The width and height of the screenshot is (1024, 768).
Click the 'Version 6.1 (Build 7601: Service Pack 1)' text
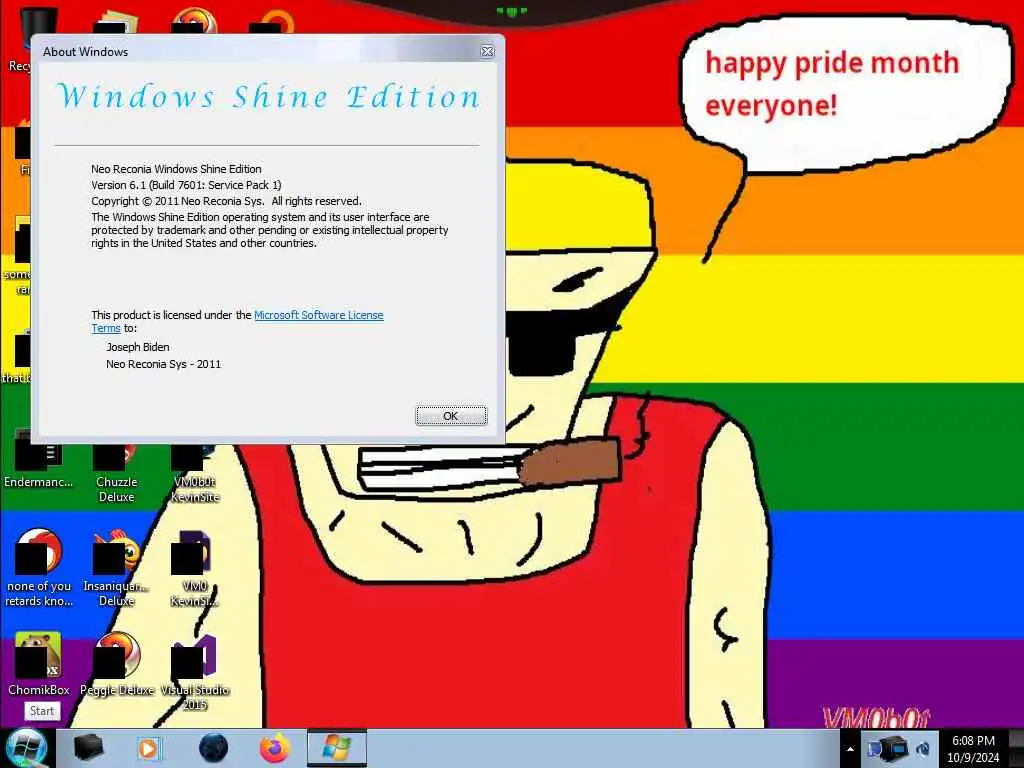186,185
